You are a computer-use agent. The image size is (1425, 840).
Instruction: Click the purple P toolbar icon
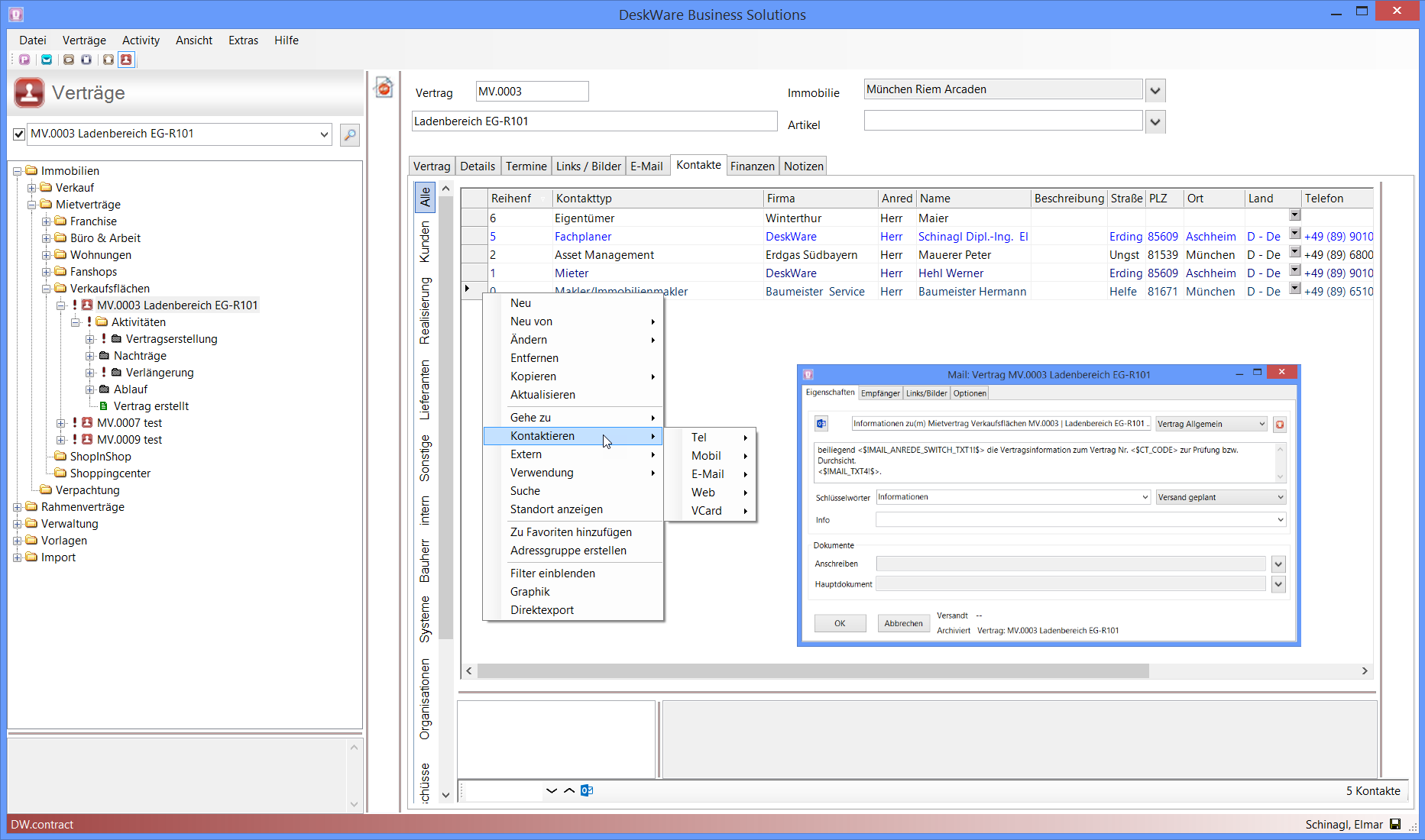pos(24,60)
